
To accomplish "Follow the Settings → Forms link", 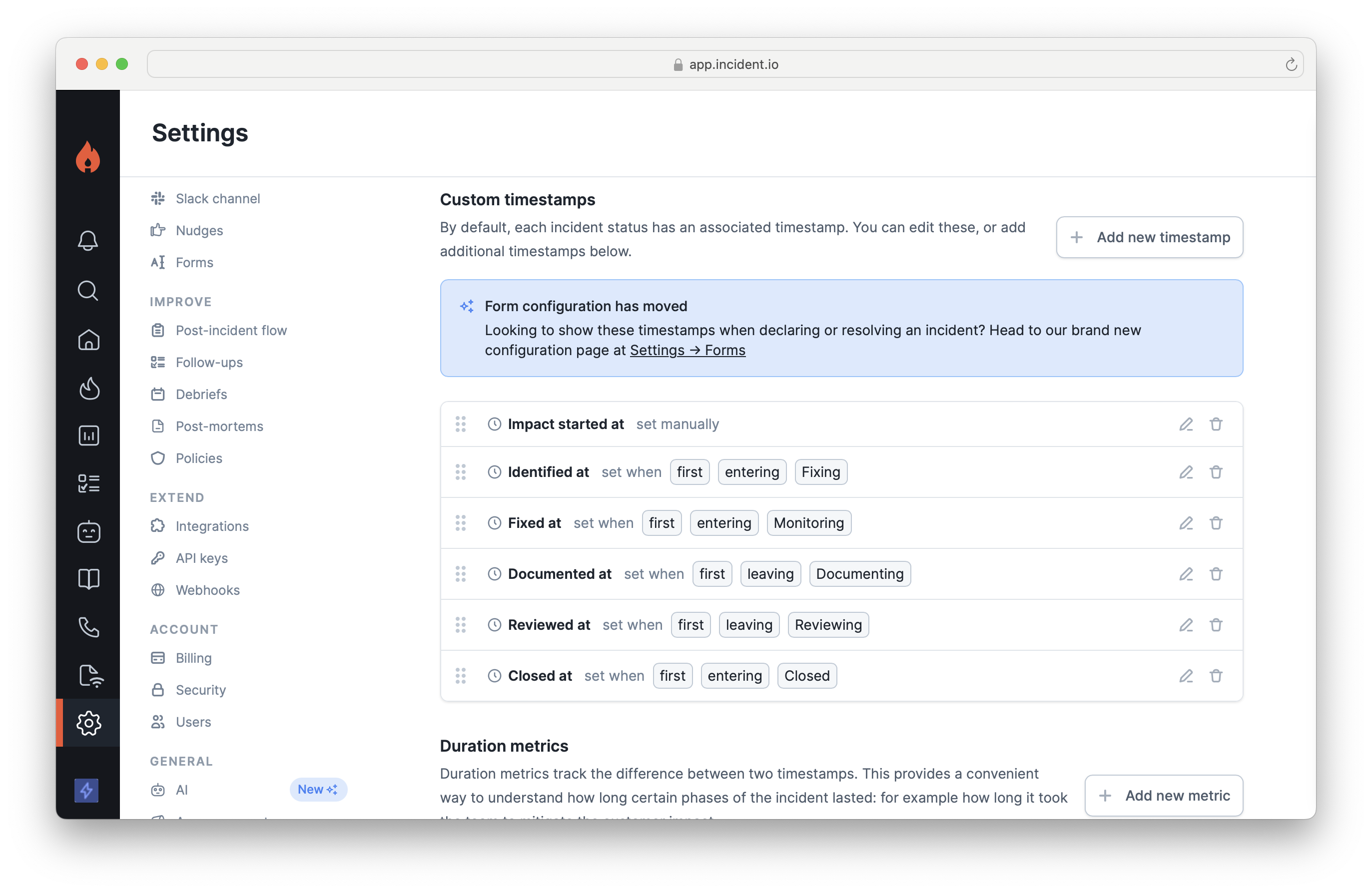I will click(687, 350).
